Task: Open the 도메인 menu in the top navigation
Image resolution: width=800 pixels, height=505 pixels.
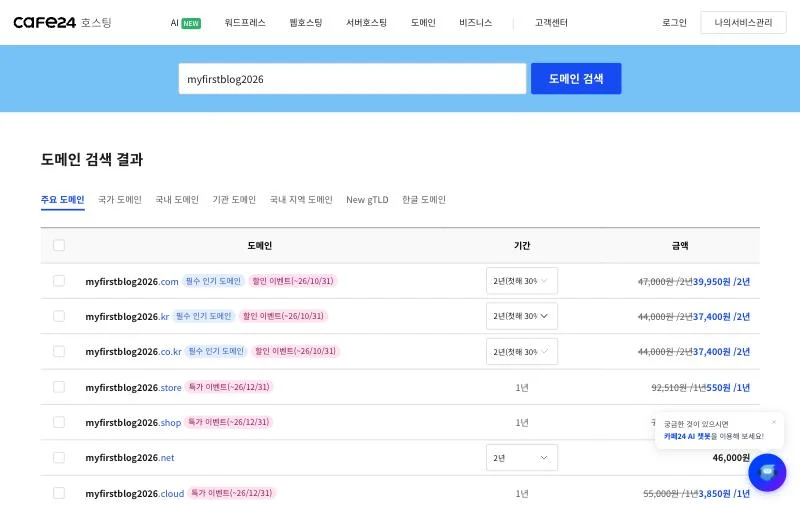Action: click(423, 22)
